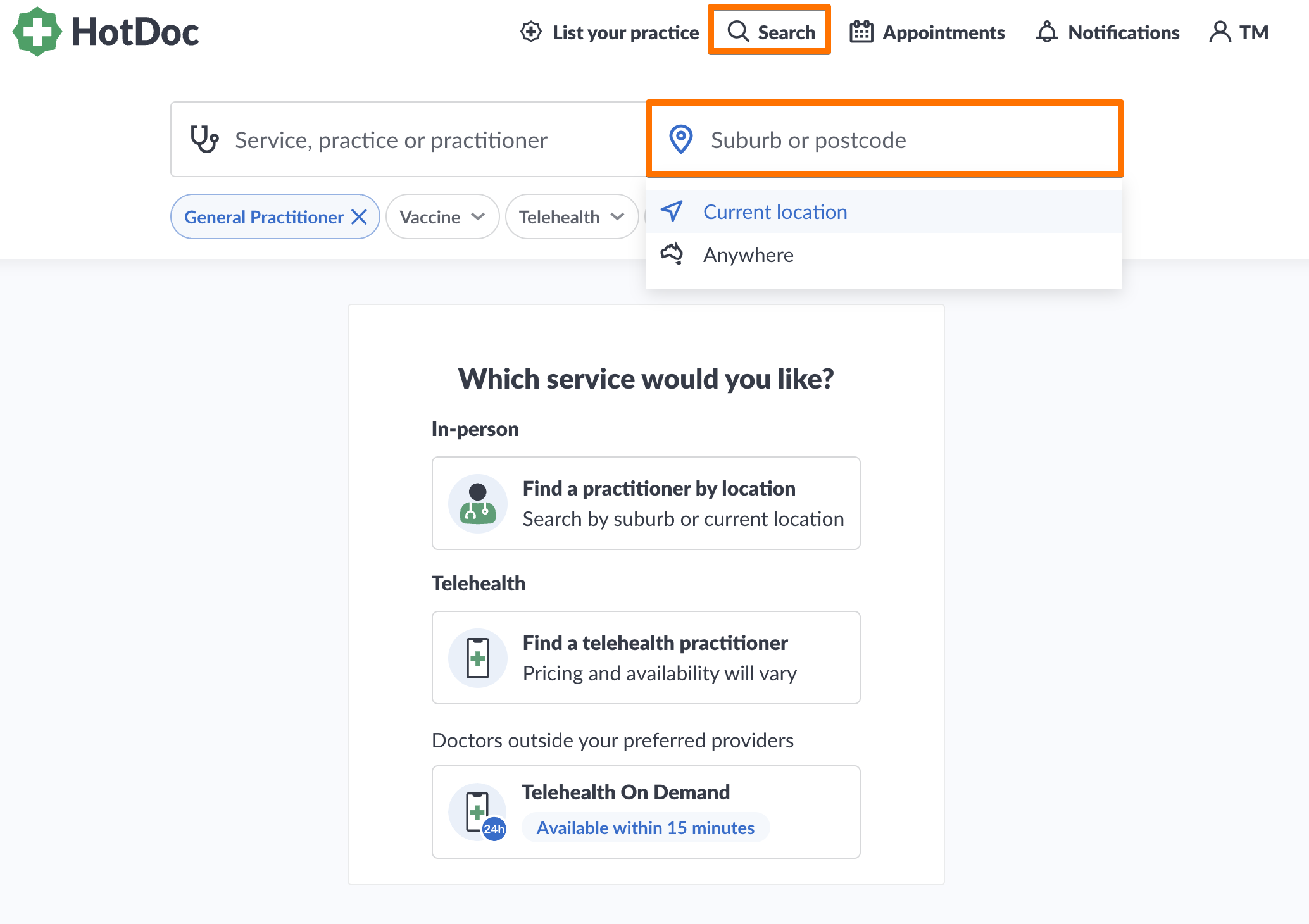The width and height of the screenshot is (1309, 924).
Task: Open Search in the top navigation
Action: point(770,32)
